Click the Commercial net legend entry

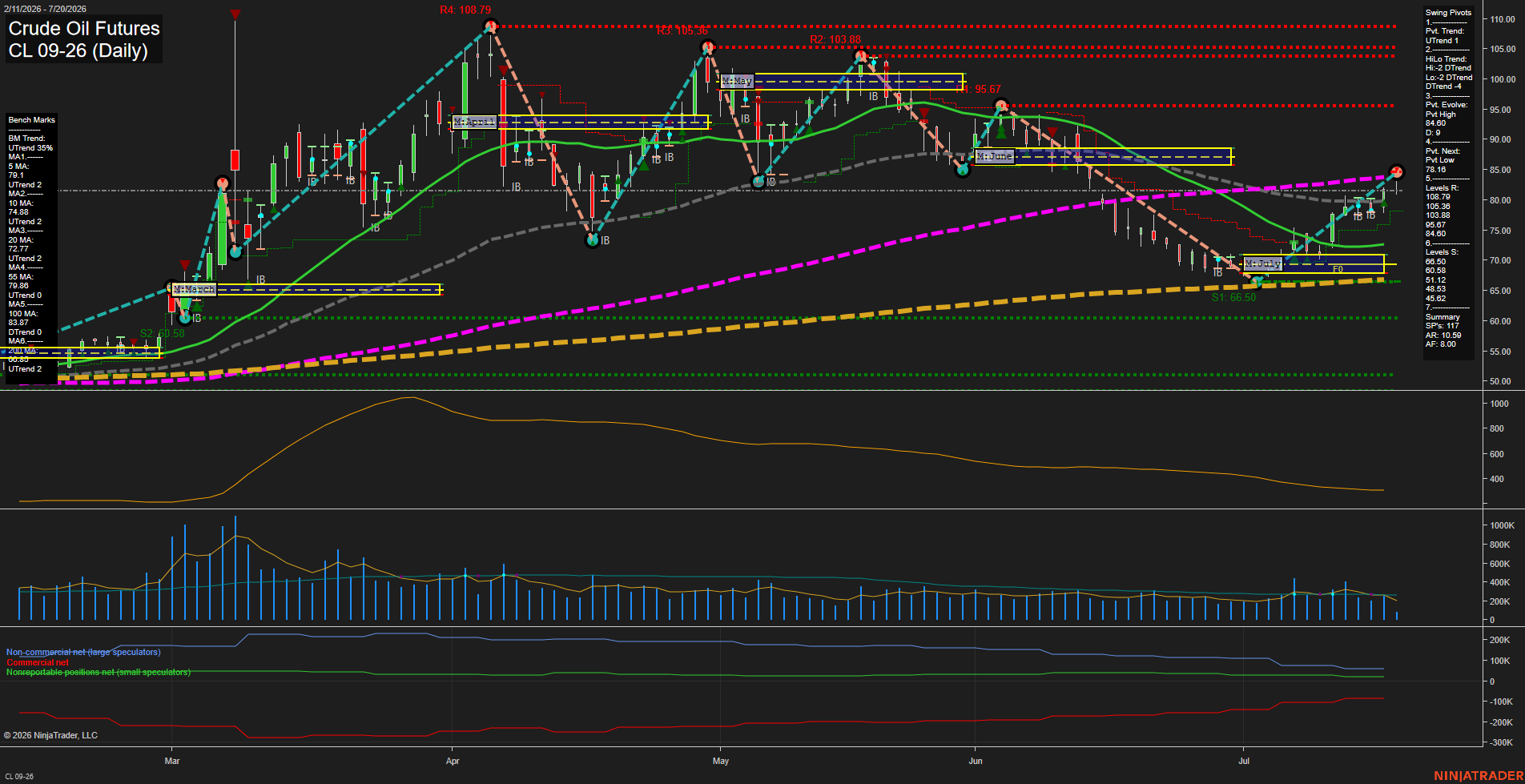[x=38, y=662]
